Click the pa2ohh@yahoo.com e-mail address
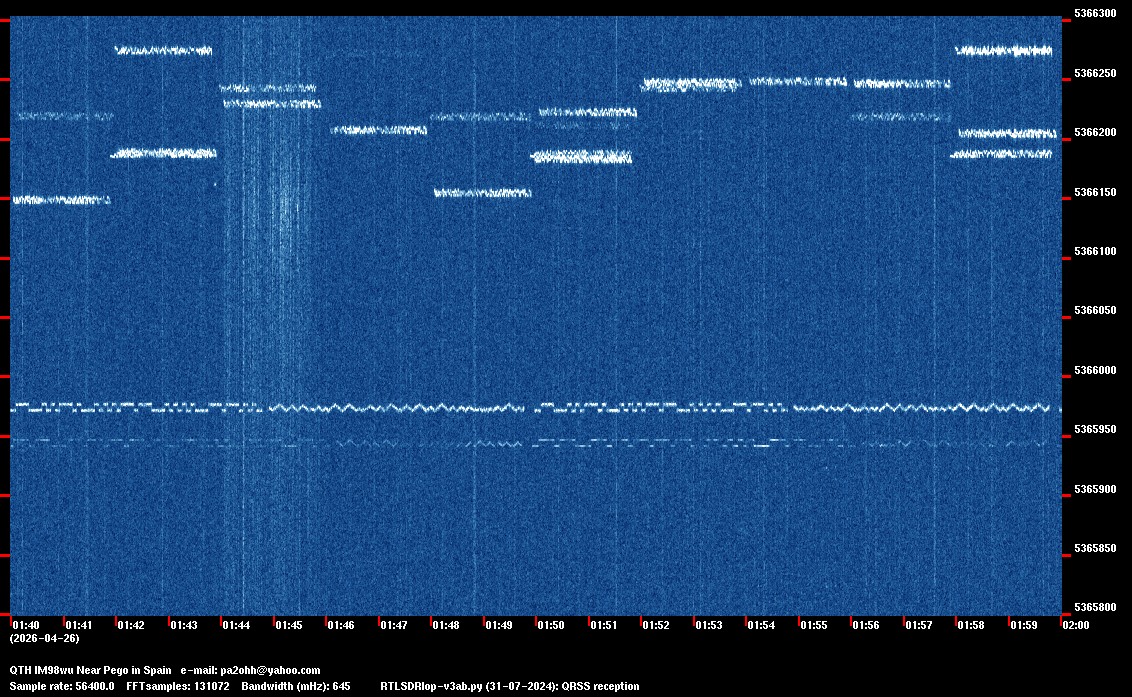Screen dimensions: 1132x697 [x=269, y=670]
